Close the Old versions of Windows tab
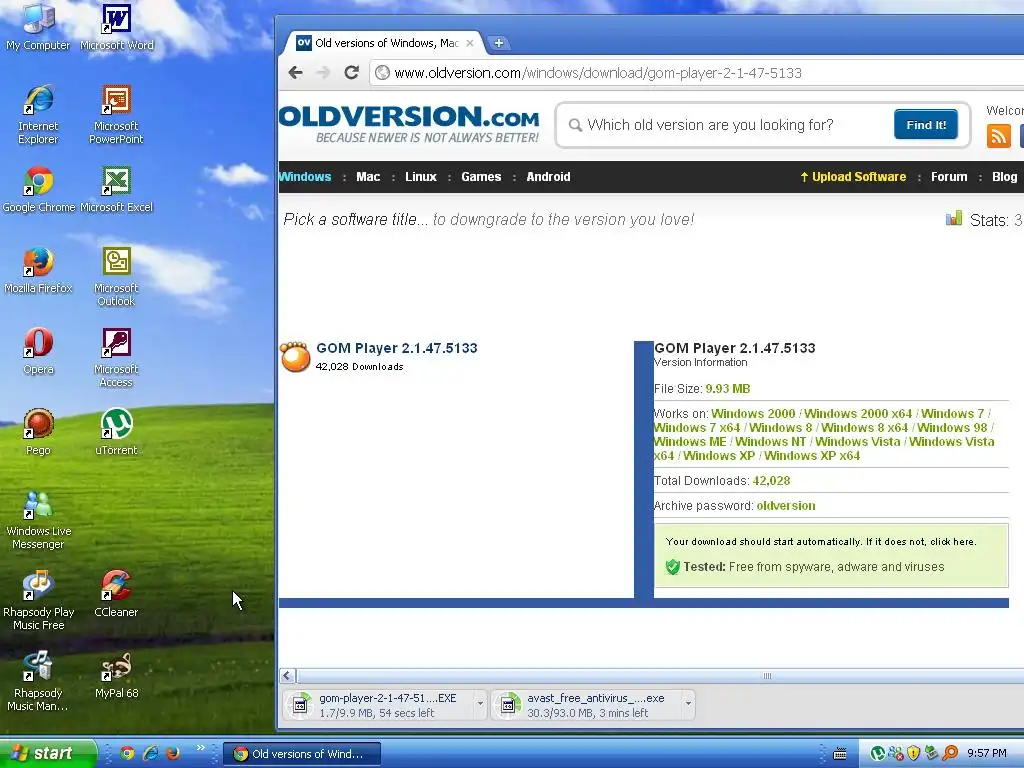Image resolution: width=1024 pixels, height=768 pixels. (x=470, y=43)
